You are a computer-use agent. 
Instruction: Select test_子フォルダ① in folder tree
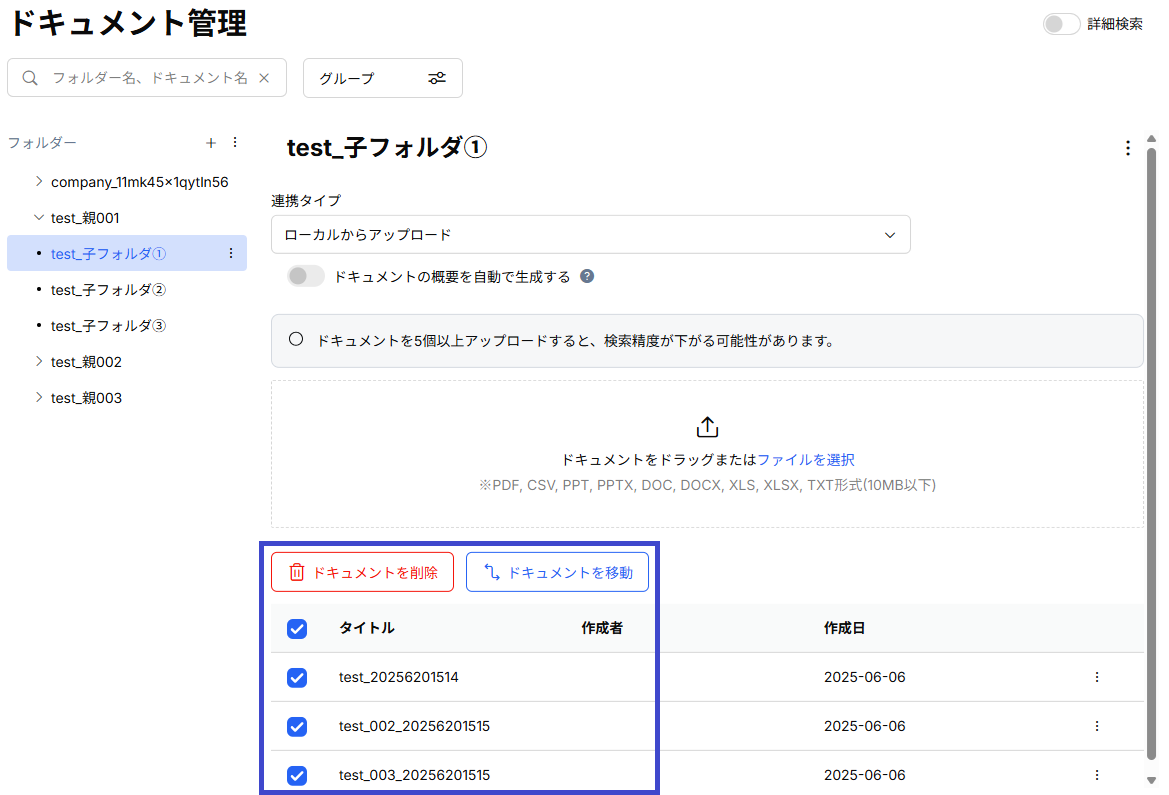[x=108, y=254]
